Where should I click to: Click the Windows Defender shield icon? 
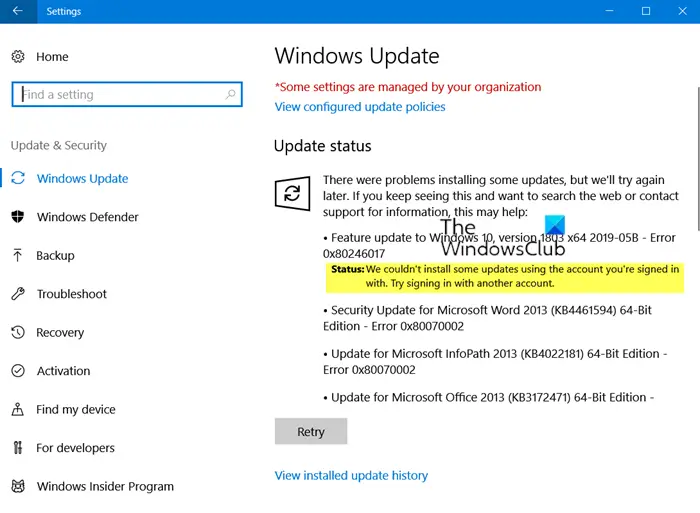tap(18, 217)
